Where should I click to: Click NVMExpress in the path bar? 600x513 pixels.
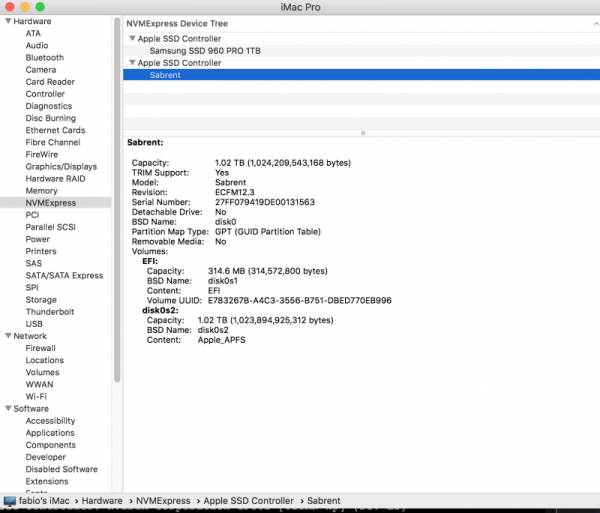pos(163,501)
